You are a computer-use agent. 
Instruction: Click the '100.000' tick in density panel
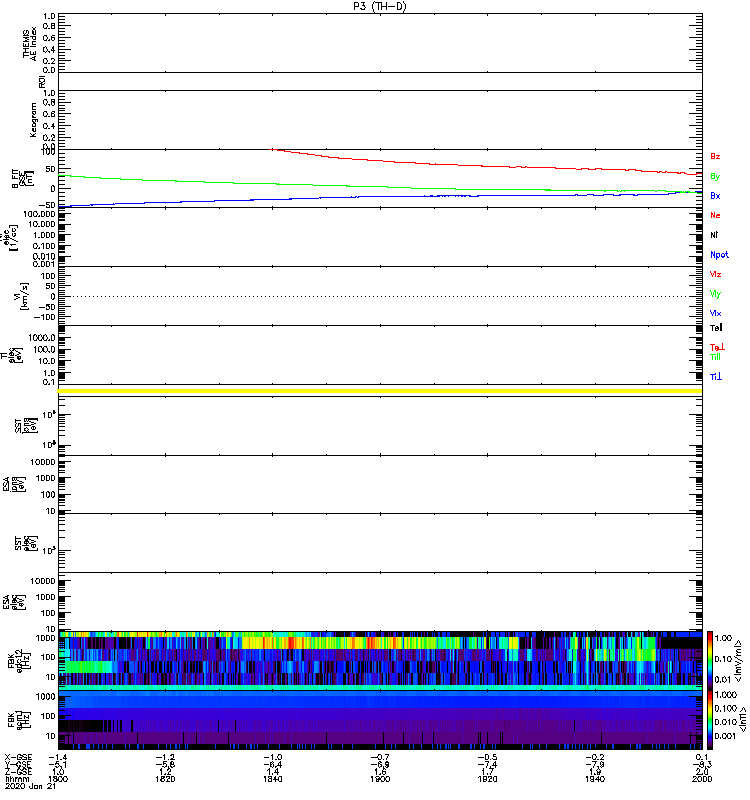[x=39, y=214]
